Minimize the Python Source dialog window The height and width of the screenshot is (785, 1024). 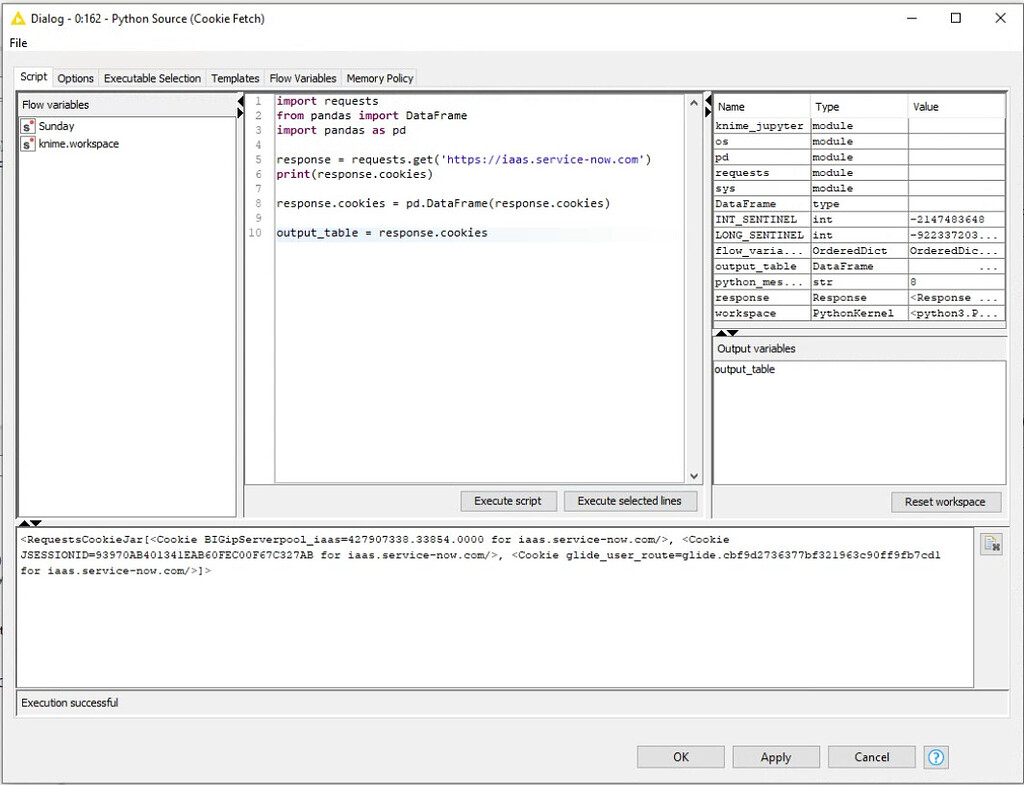point(910,18)
